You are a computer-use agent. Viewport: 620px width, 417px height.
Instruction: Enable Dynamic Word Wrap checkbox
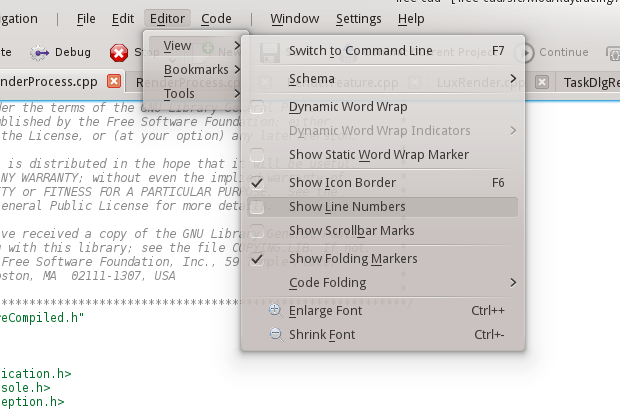point(257,107)
